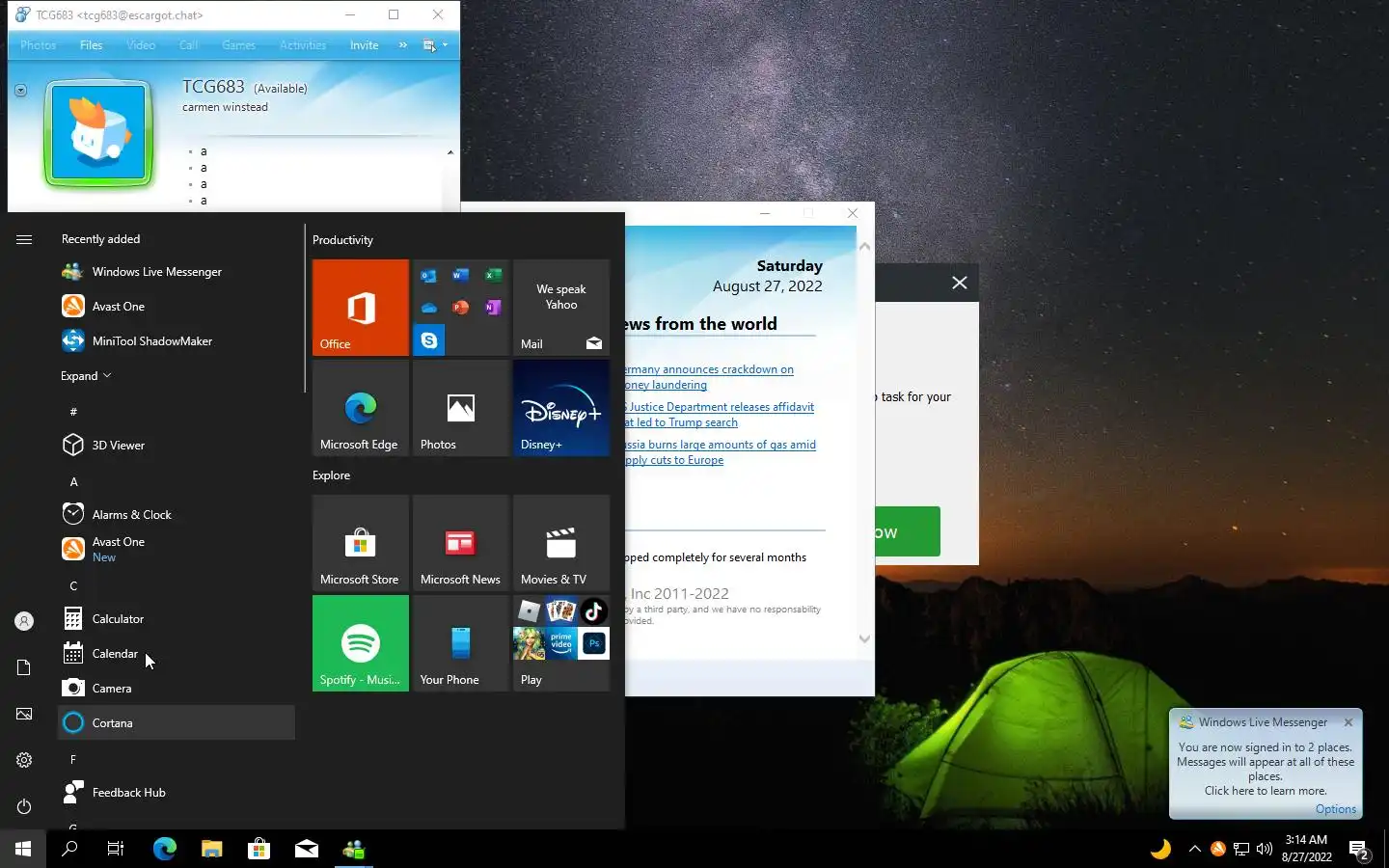
Task: Show hidden system tray icons
Action: pyautogui.click(x=1194, y=849)
